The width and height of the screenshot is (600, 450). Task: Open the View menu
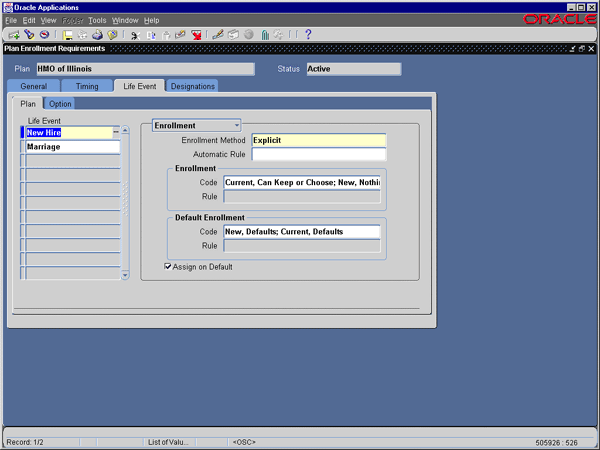click(48, 21)
